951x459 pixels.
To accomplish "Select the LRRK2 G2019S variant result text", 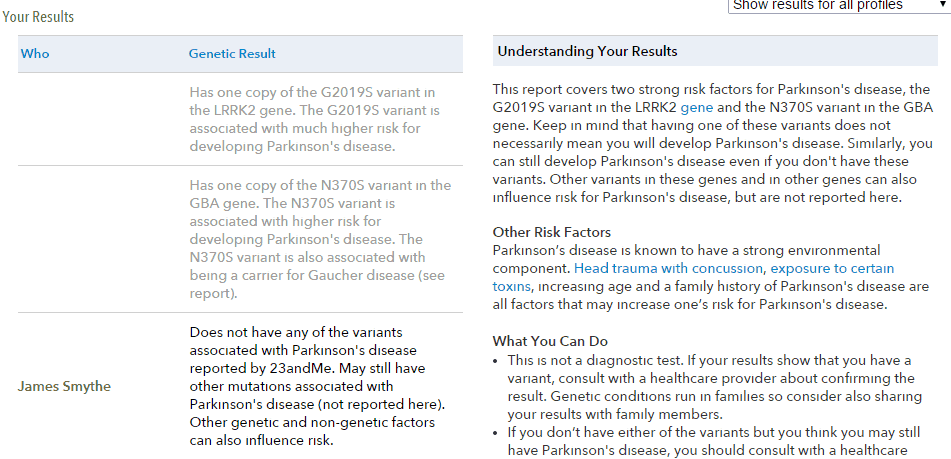I will tap(315, 119).
